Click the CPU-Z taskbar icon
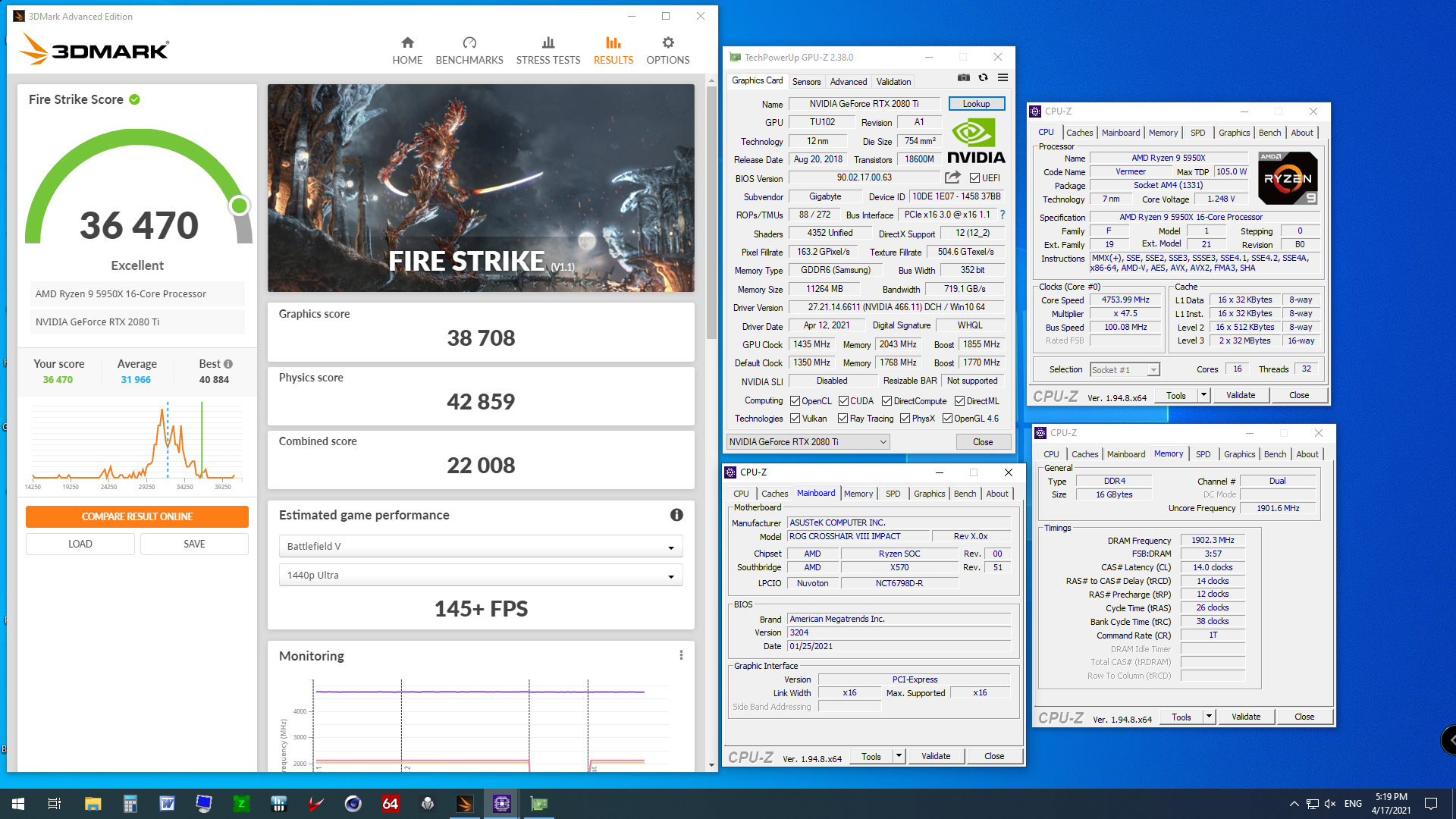This screenshot has width=1456, height=819. pos(502,804)
